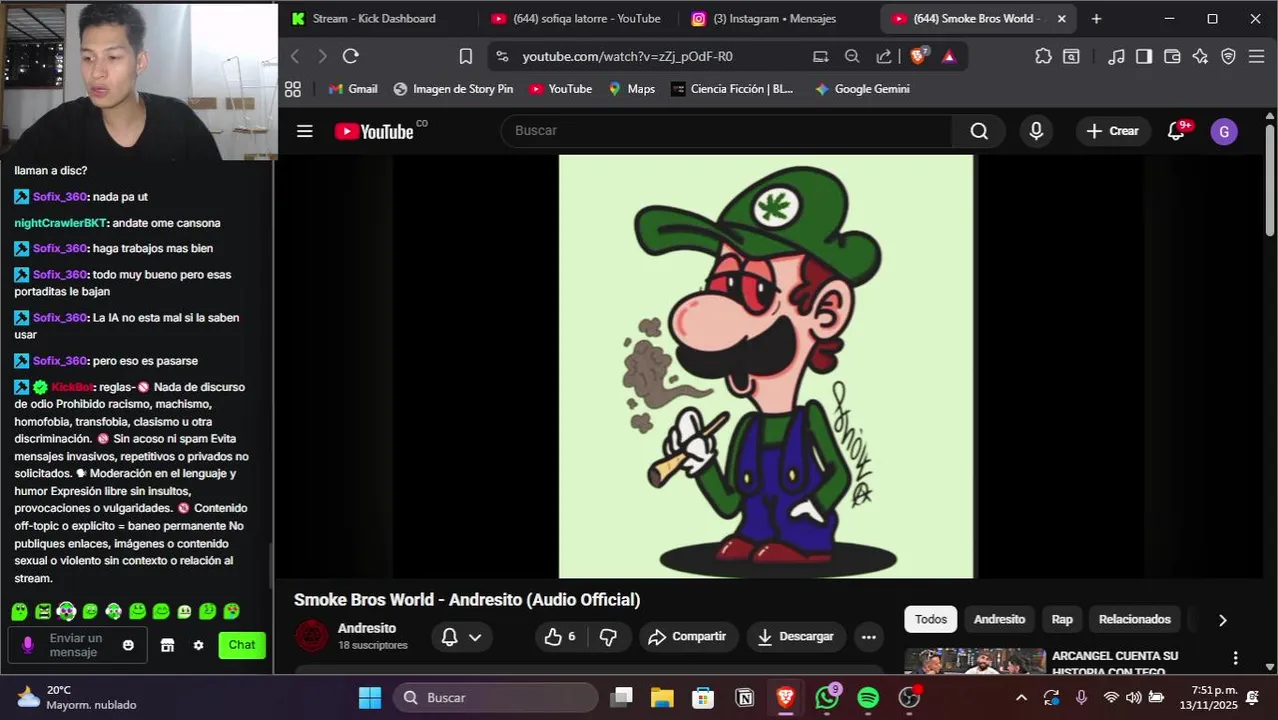The image size is (1278, 720).
Task: Dislike the video with thumbs down
Action: click(608, 636)
